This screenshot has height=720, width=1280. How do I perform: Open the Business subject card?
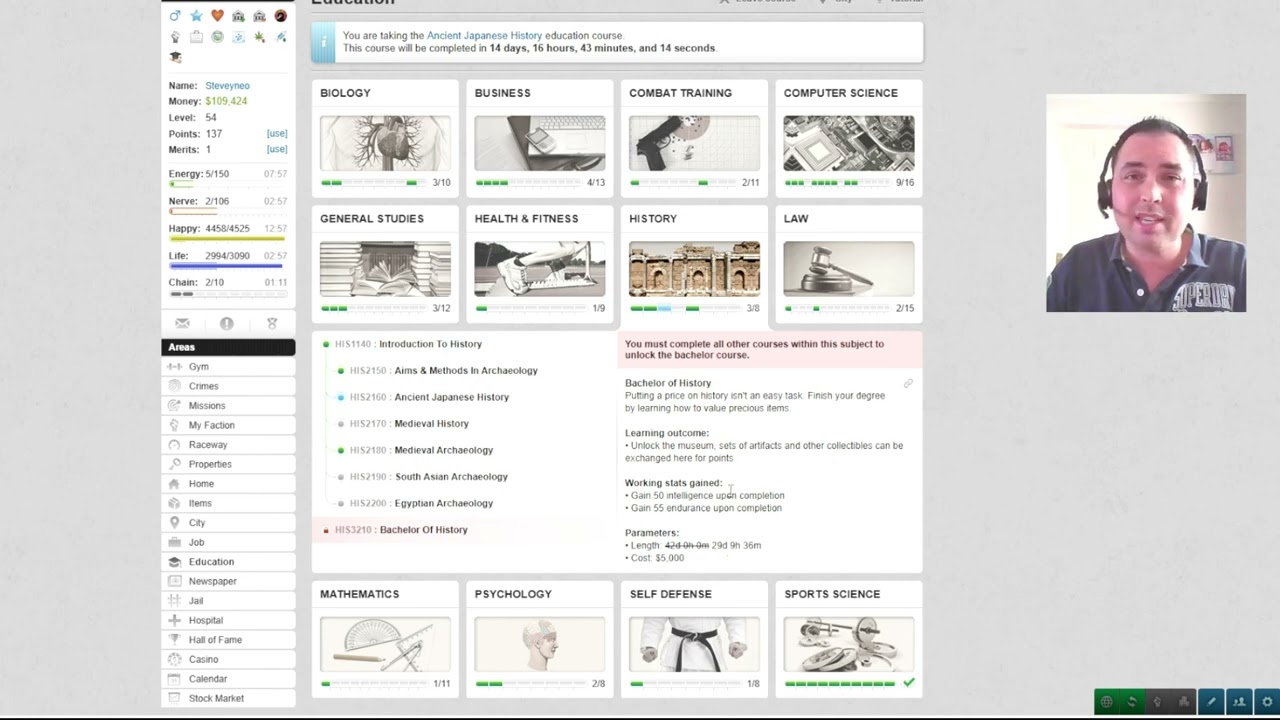pyautogui.click(x=540, y=138)
